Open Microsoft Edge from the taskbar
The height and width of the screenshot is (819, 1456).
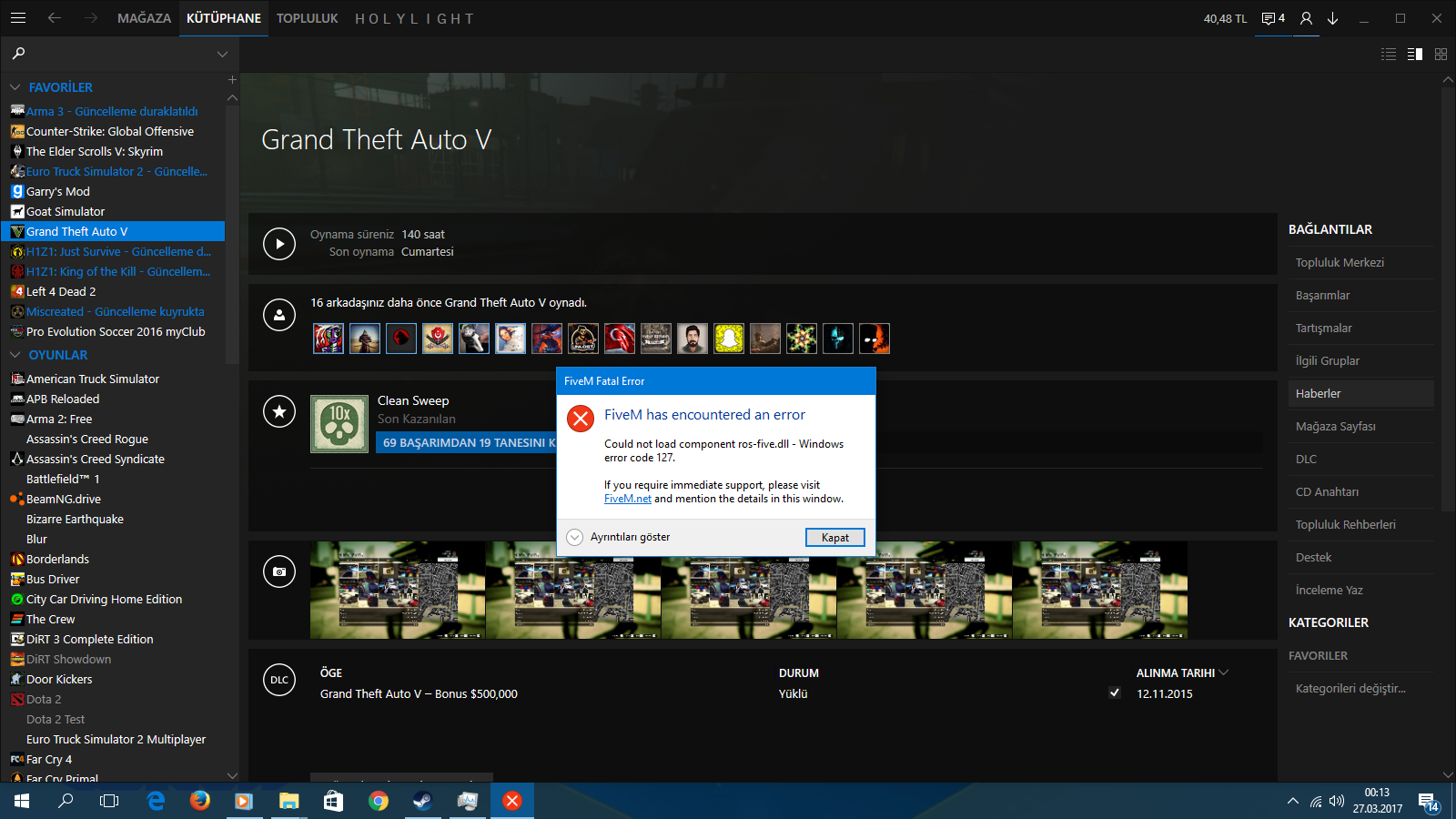click(156, 801)
